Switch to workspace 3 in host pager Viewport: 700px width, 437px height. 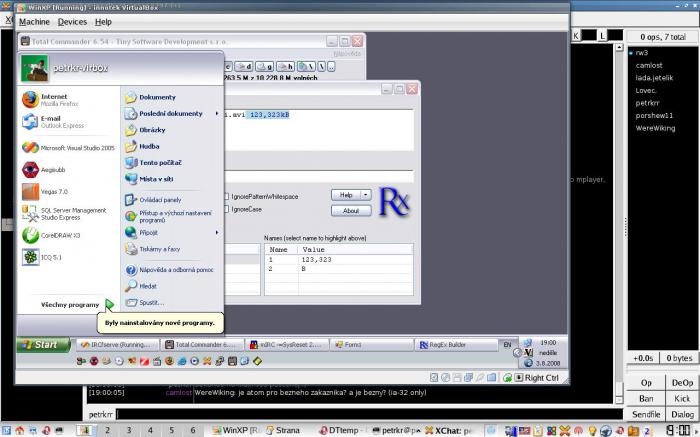pos(129,430)
